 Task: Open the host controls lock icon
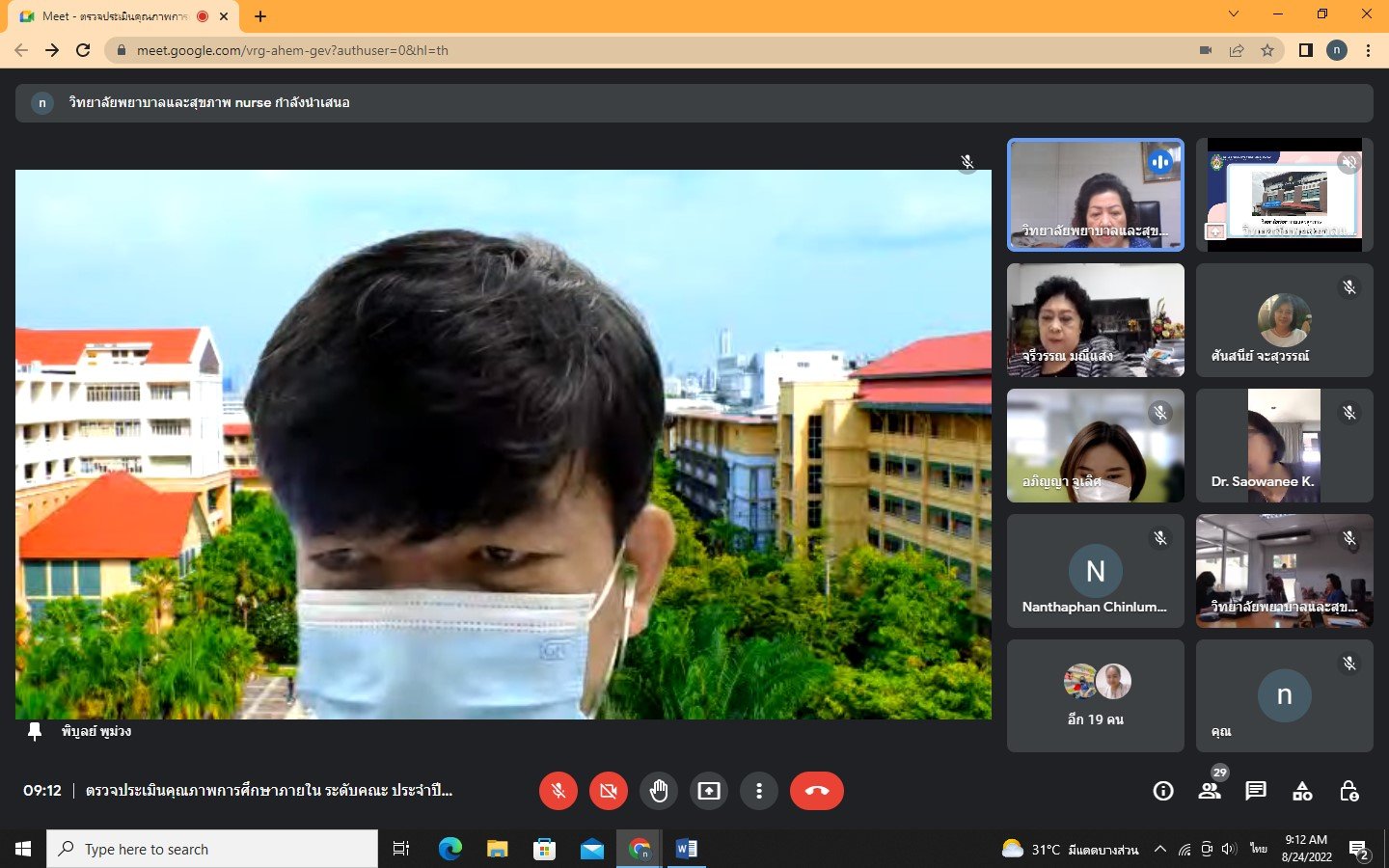pos(1348,791)
